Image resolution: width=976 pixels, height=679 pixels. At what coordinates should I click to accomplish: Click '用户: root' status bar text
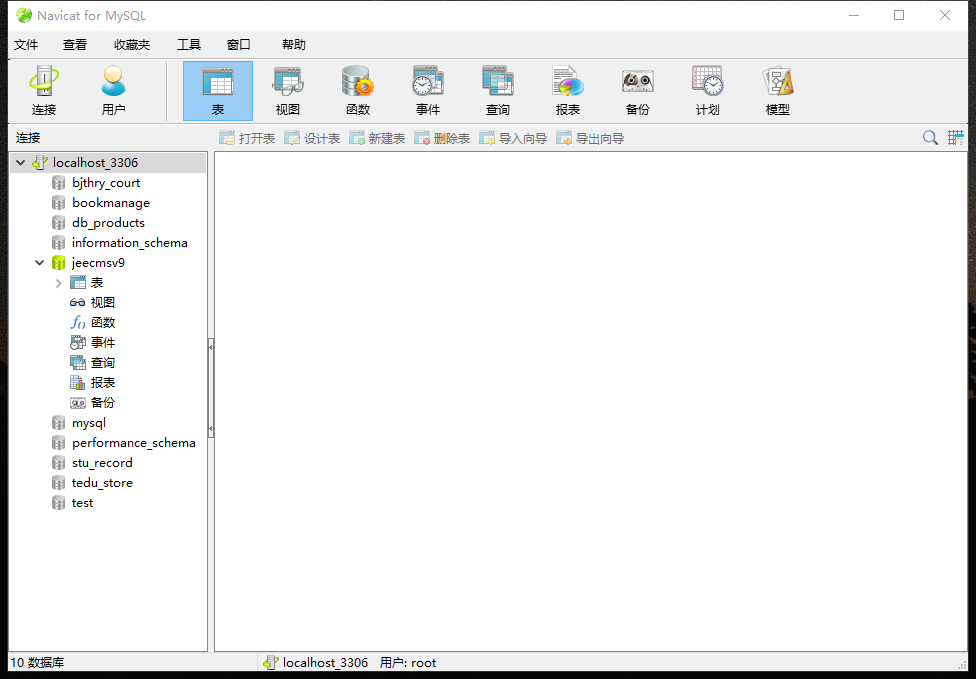408,663
